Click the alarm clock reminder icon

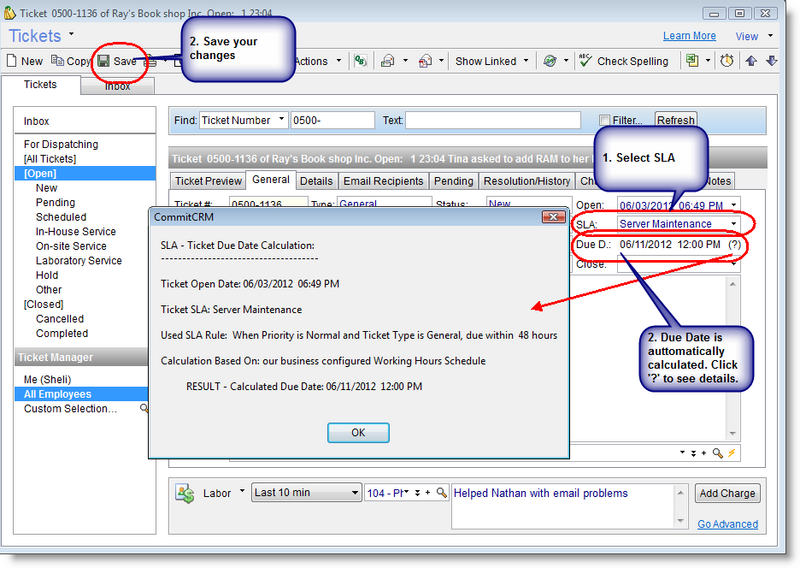726,61
